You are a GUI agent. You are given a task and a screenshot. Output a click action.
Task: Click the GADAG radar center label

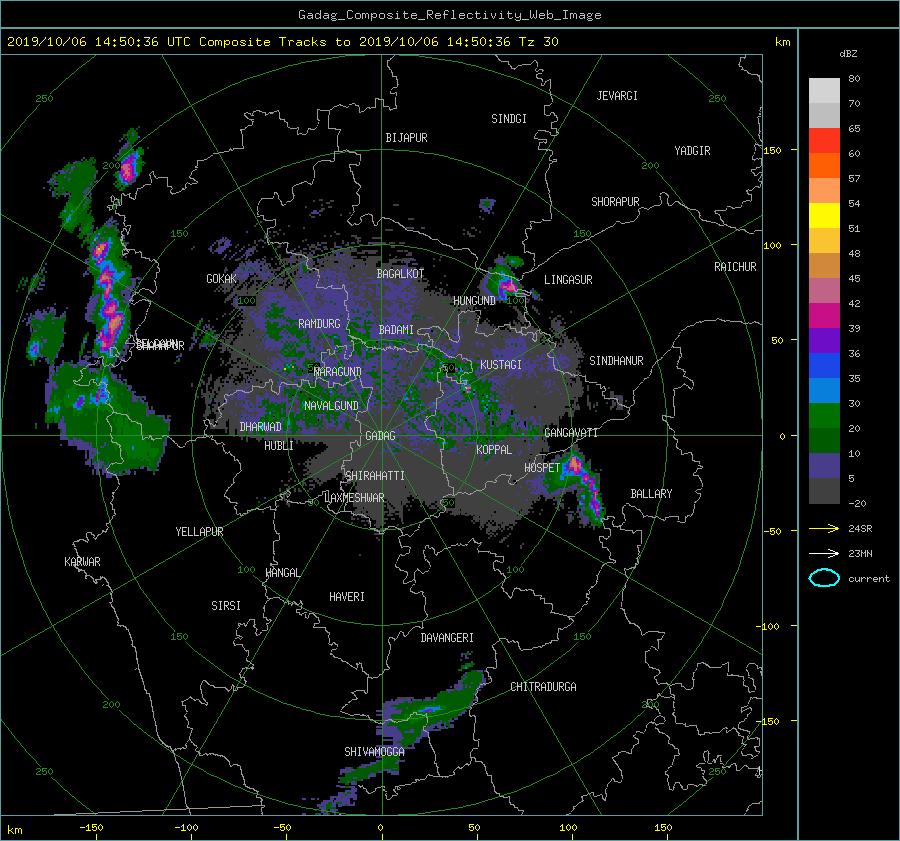381,436
